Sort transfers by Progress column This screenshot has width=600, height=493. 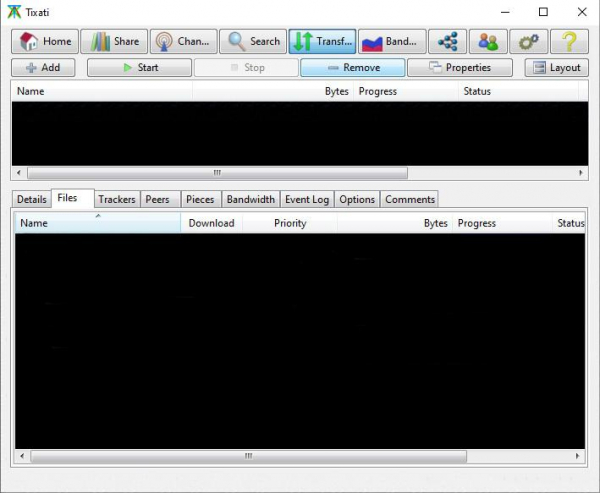[406, 91]
